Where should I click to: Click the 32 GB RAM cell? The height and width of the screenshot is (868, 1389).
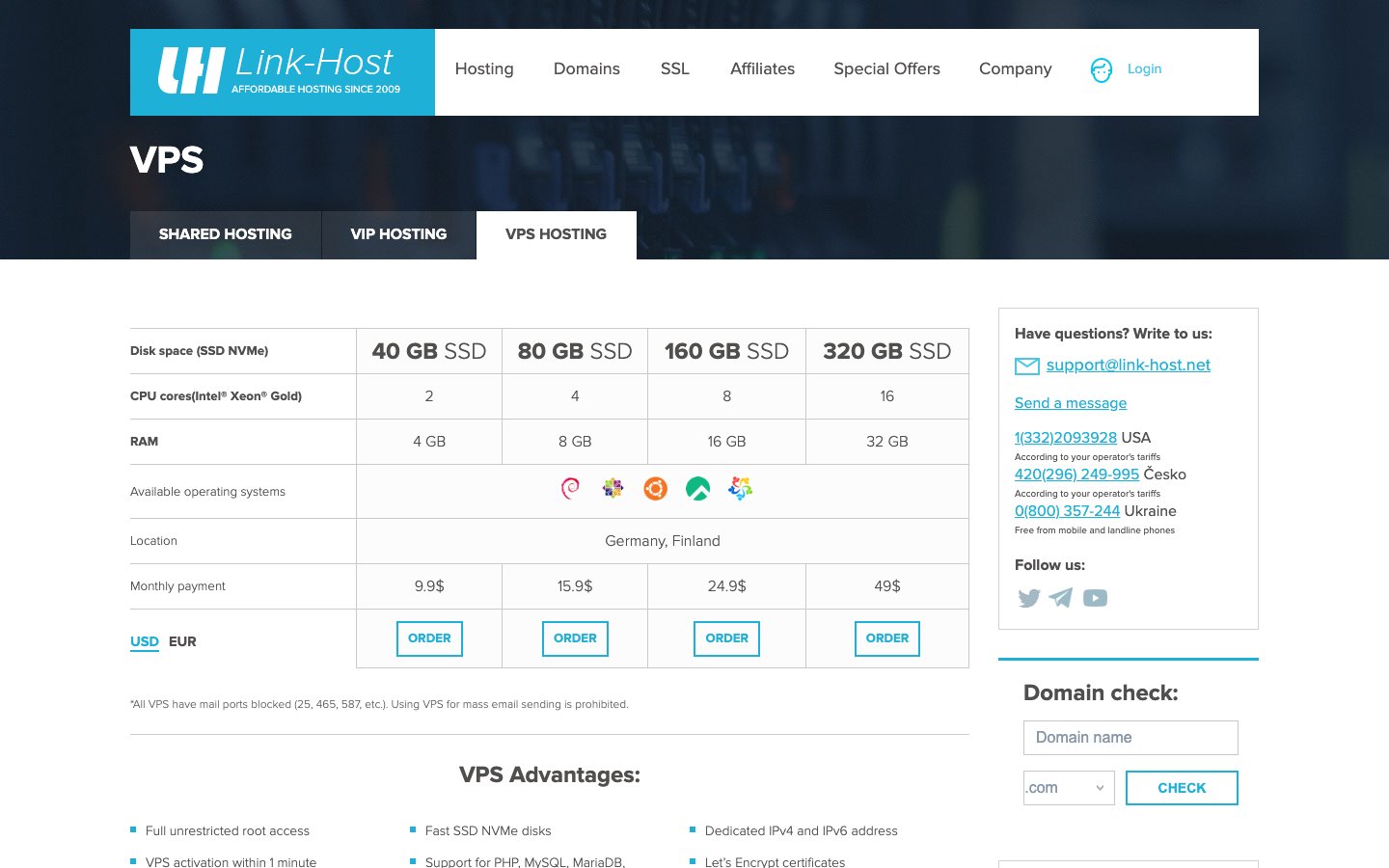(887, 442)
